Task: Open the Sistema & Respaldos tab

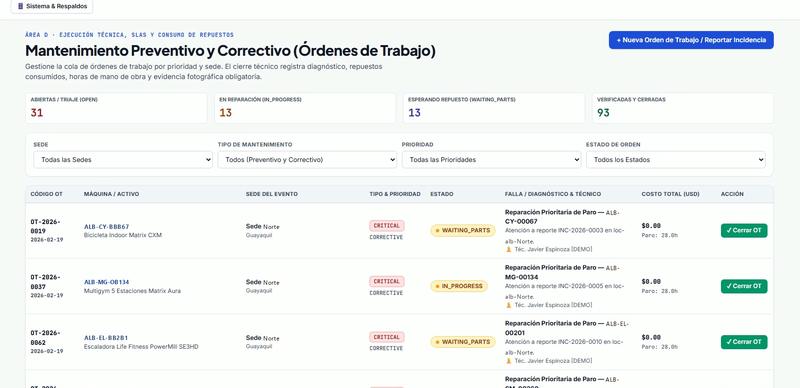Action: pos(52,7)
